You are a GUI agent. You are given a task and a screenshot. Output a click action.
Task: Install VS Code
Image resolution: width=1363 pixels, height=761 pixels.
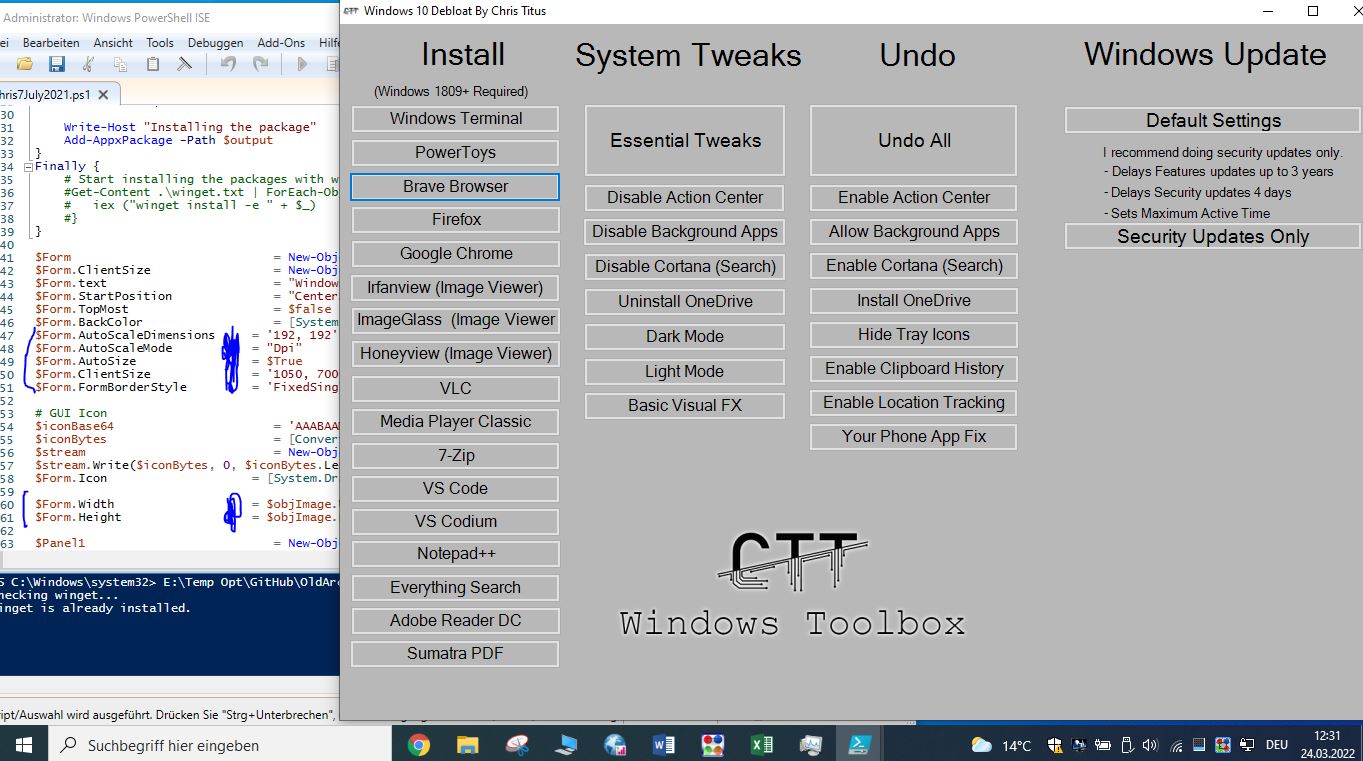click(x=456, y=489)
